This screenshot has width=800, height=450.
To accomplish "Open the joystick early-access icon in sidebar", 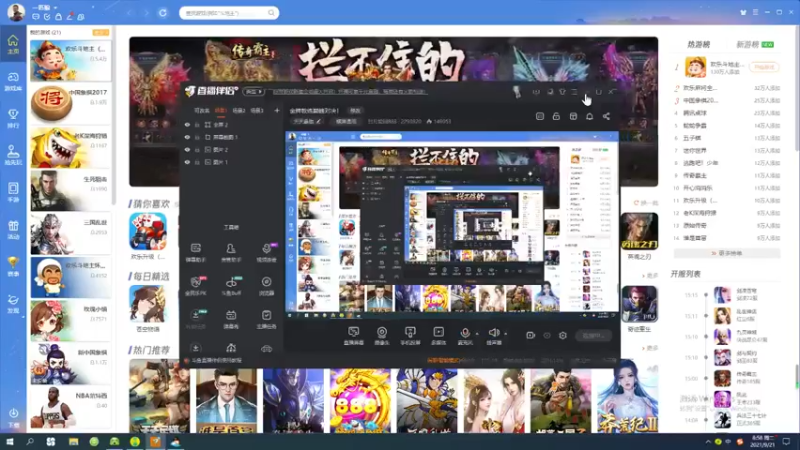I will (13, 155).
